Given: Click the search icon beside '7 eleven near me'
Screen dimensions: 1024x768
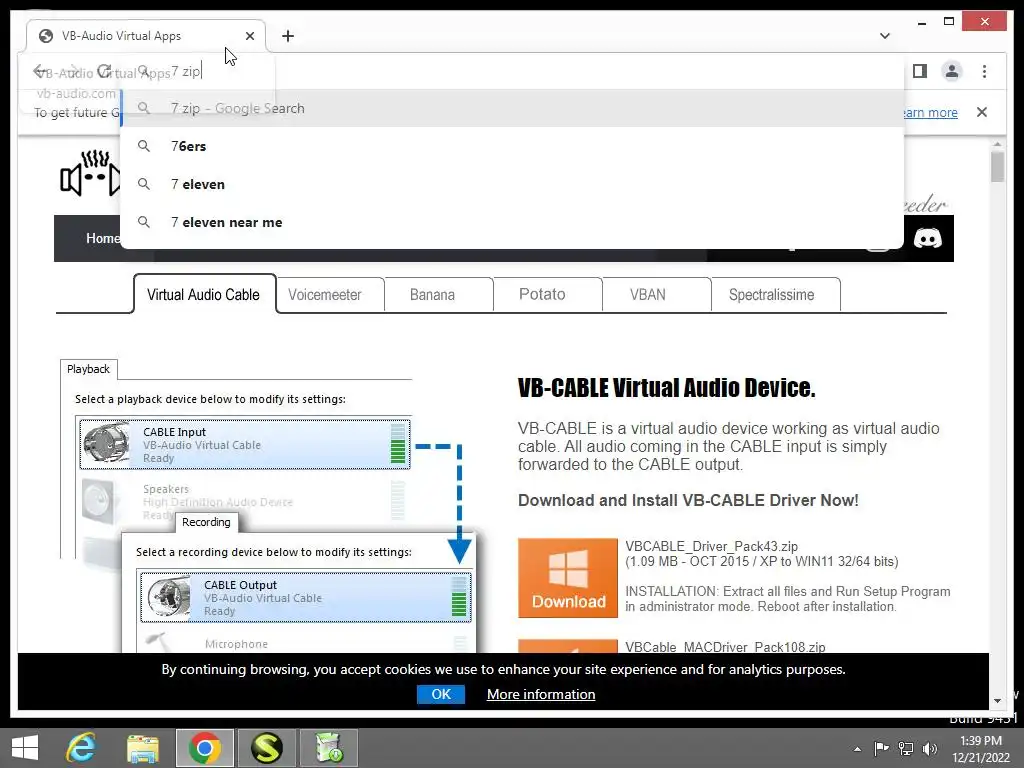Looking at the screenshot, I should (144, 222).
